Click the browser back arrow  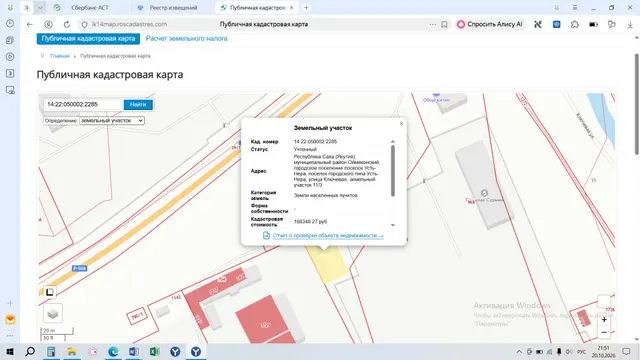tap(30, 24)
